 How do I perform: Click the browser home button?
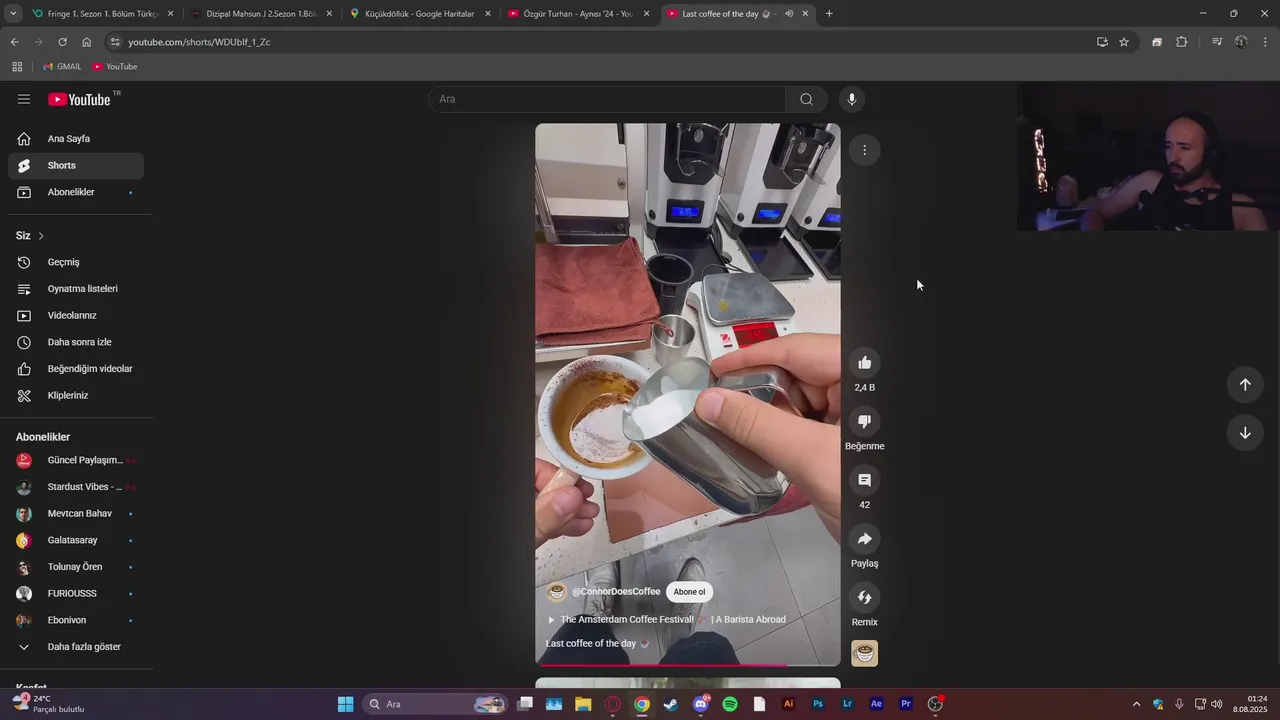point(86,42)
